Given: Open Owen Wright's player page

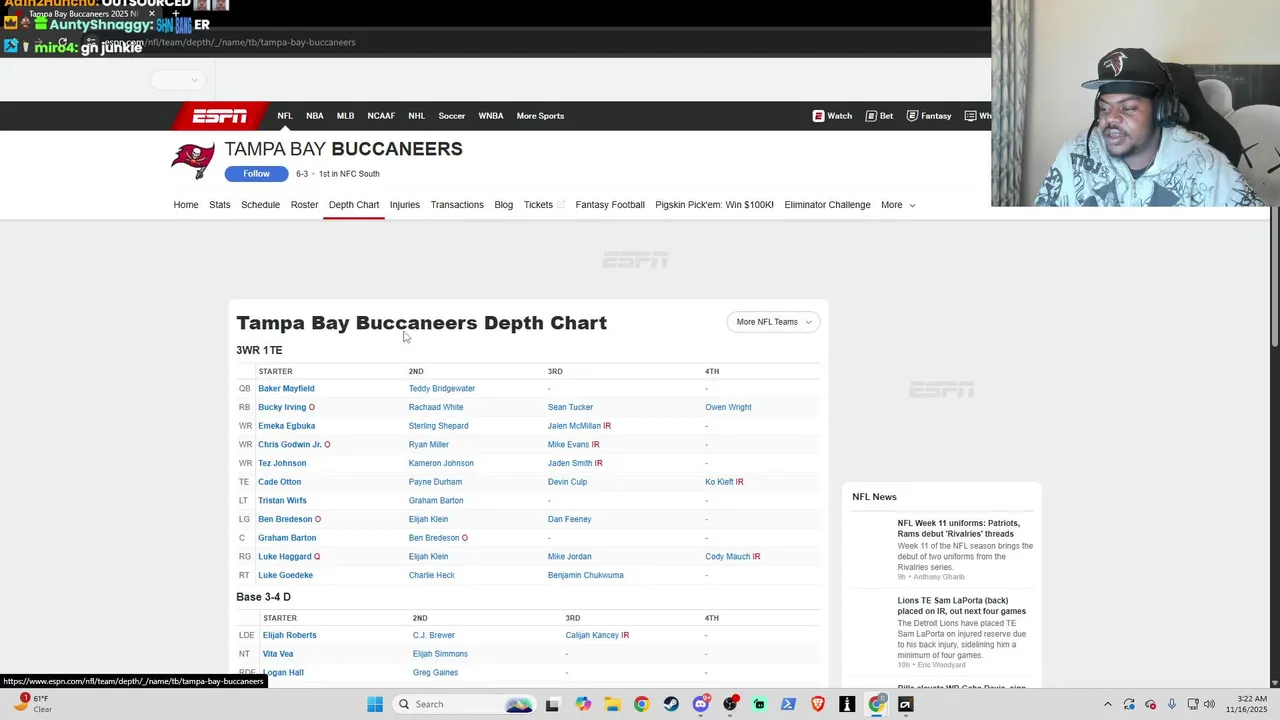Looking at the screenshot, I should pos(728,407).
